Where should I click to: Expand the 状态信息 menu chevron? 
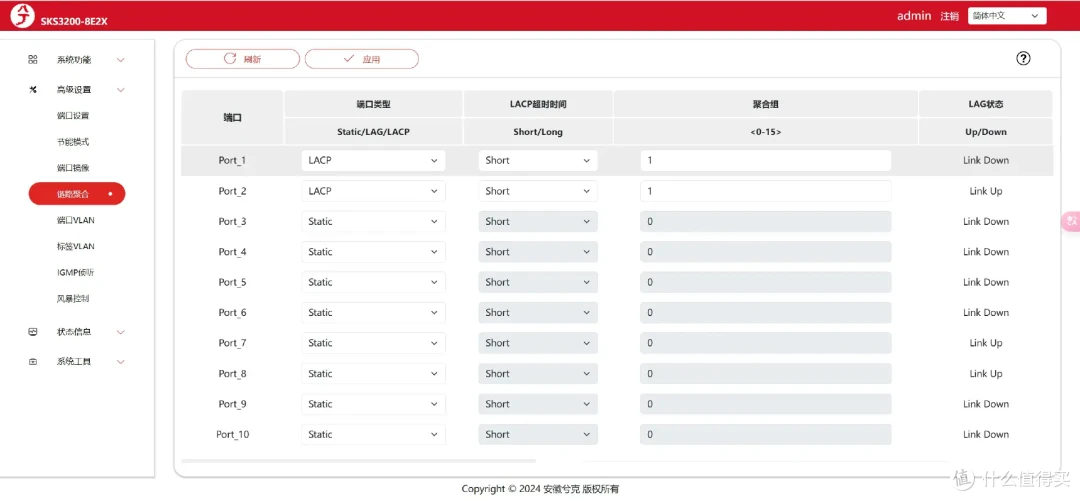click(121, 331)
